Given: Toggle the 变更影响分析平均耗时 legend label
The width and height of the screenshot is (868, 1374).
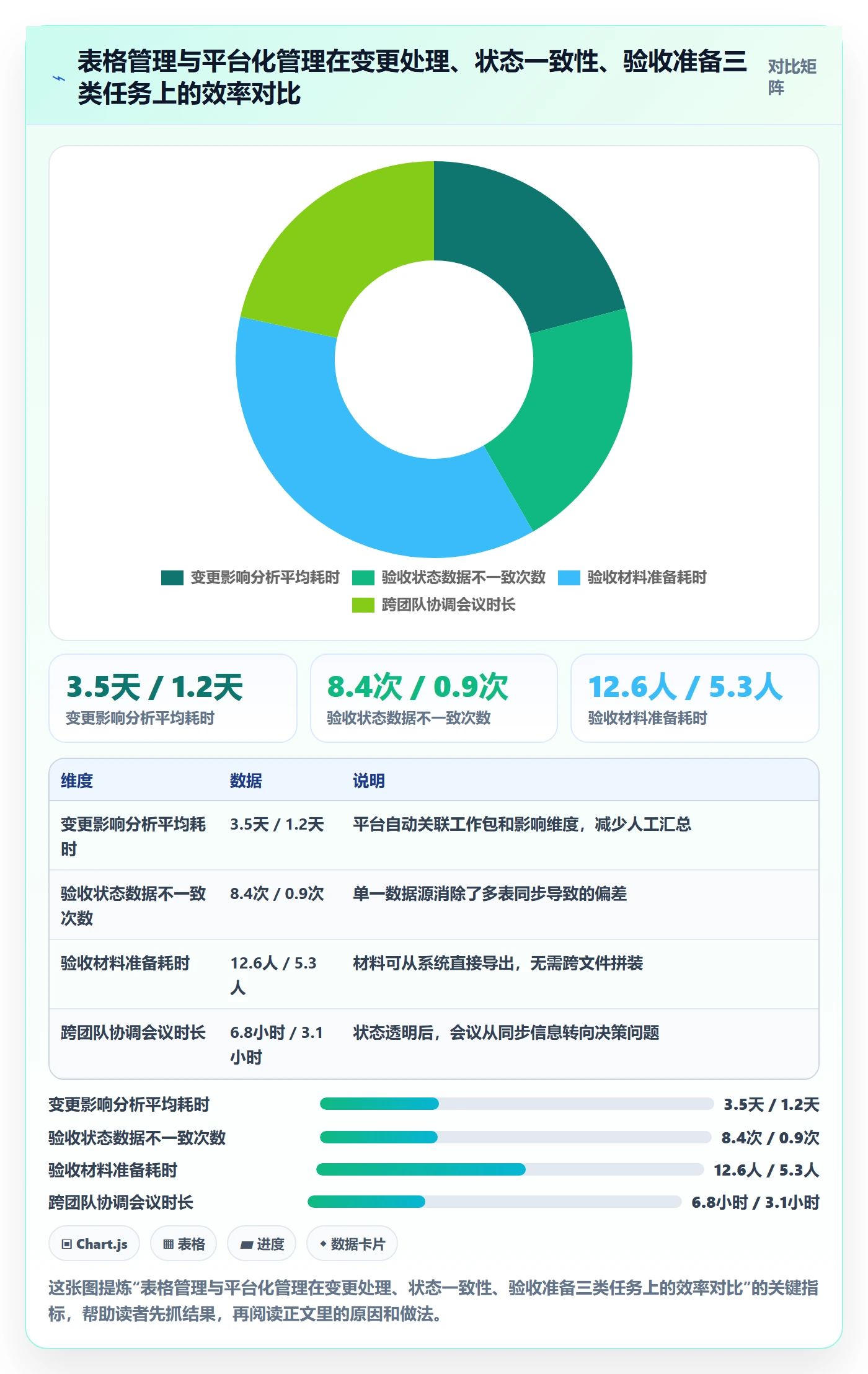Looking at the screenshot, I should pos(265,578).
